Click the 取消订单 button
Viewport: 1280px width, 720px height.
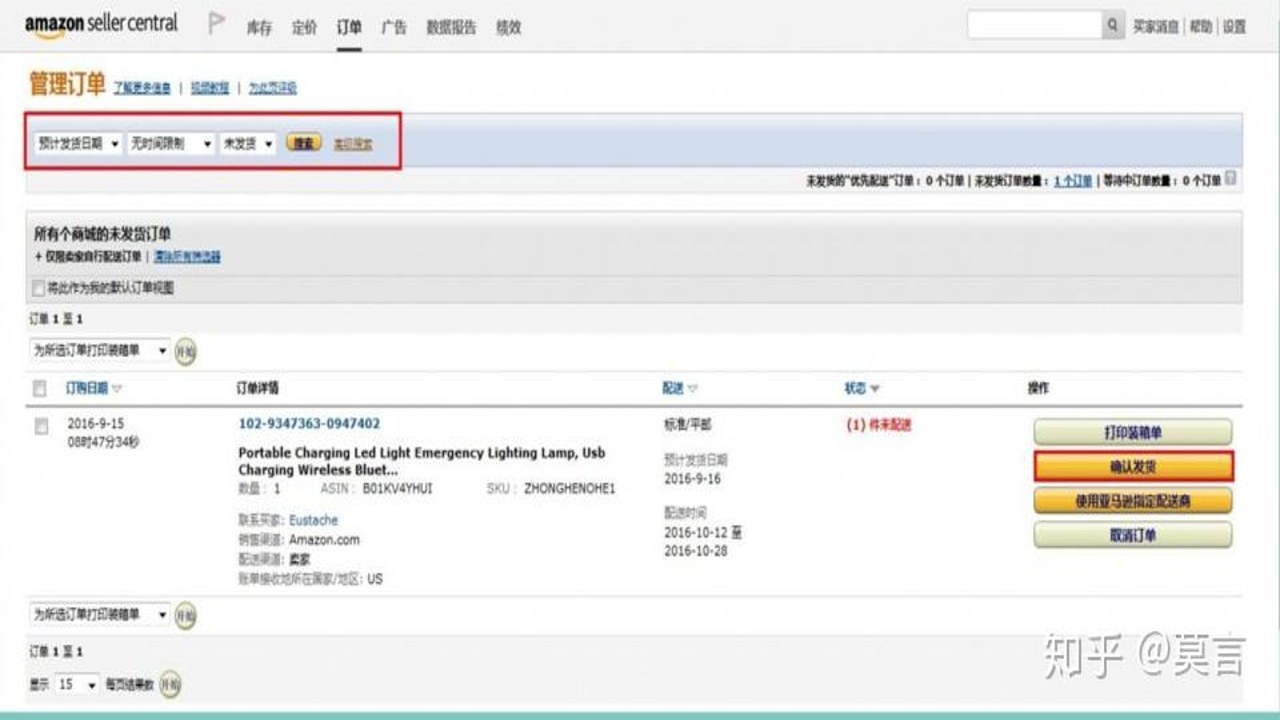(1133, 535)
